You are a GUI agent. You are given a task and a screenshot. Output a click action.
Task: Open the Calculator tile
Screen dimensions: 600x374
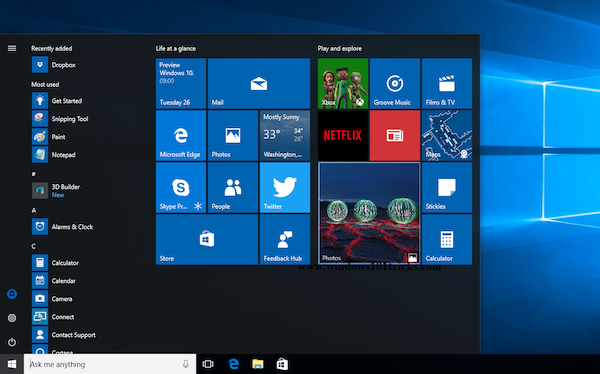click(447, 240)
